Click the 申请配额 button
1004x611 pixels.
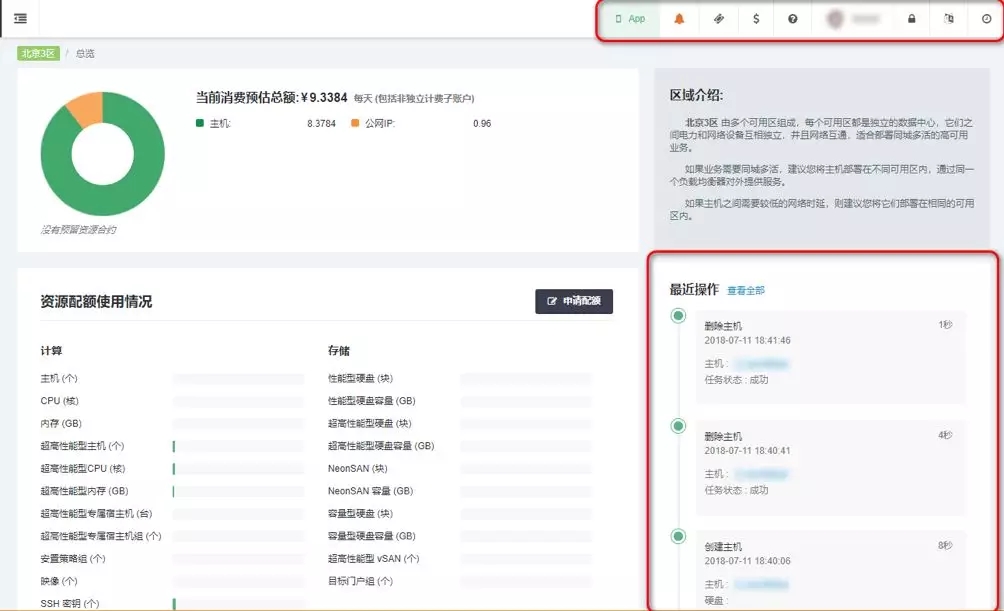(x=574, y=301)
